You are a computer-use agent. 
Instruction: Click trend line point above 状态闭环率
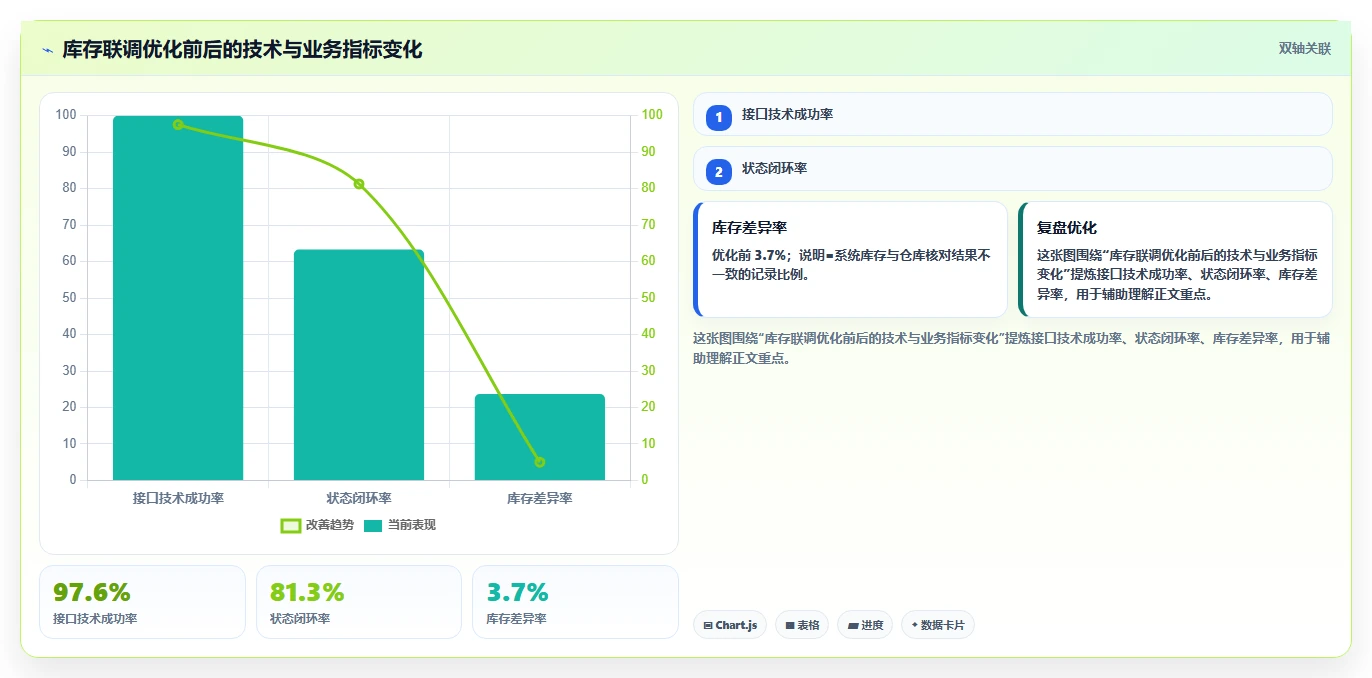(359, 184)
